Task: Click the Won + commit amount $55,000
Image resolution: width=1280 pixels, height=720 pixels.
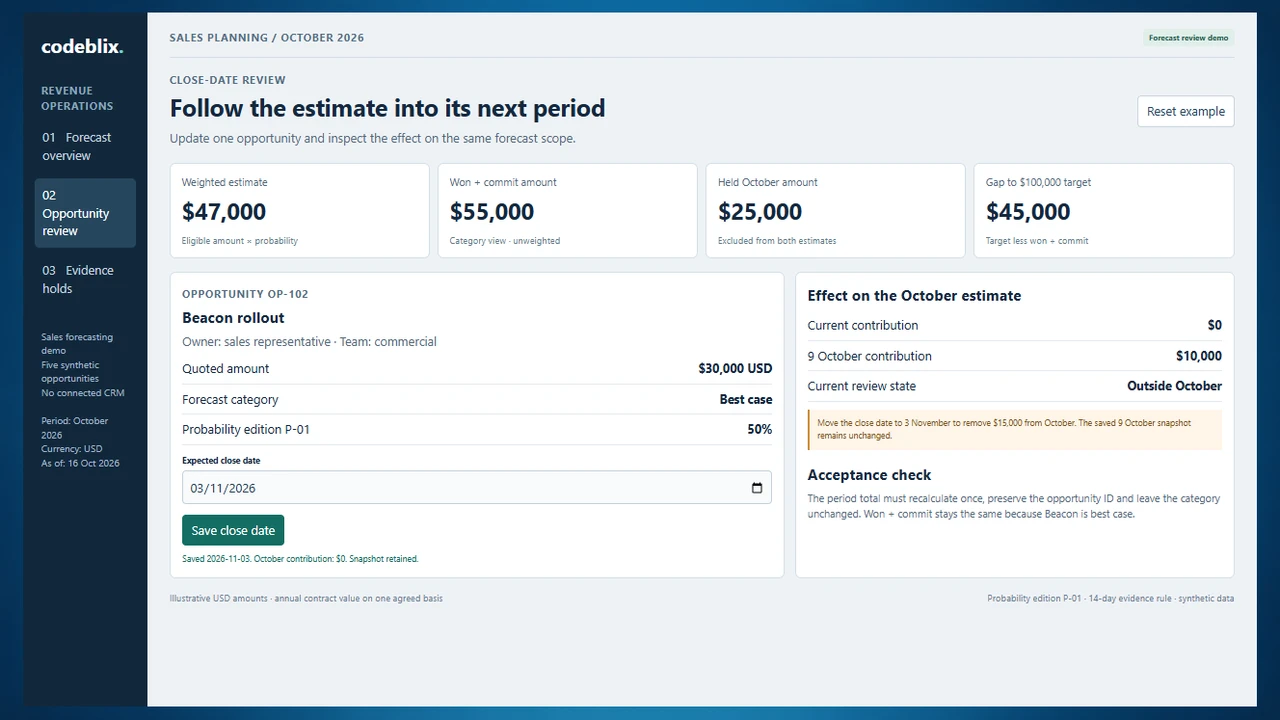Action: click(492, 212)
